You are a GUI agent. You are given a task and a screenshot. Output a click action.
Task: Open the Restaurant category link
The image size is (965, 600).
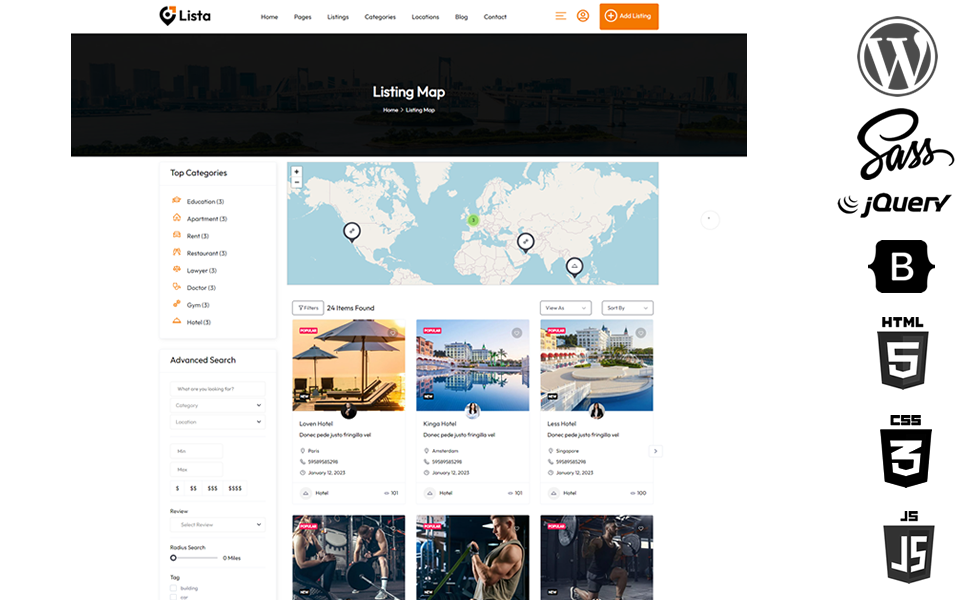(204, 253)
